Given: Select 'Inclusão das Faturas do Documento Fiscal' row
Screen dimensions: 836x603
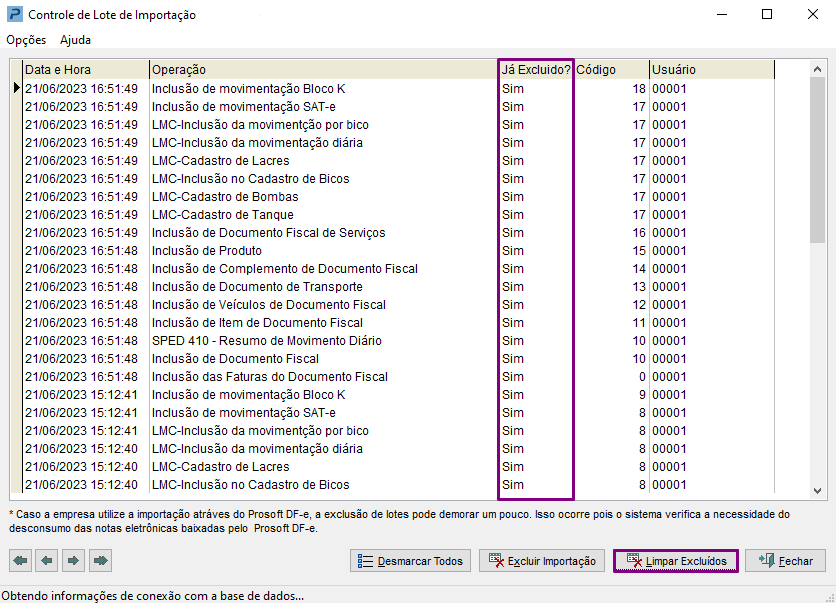Looking at the screenshot, I should click(398, 376).
